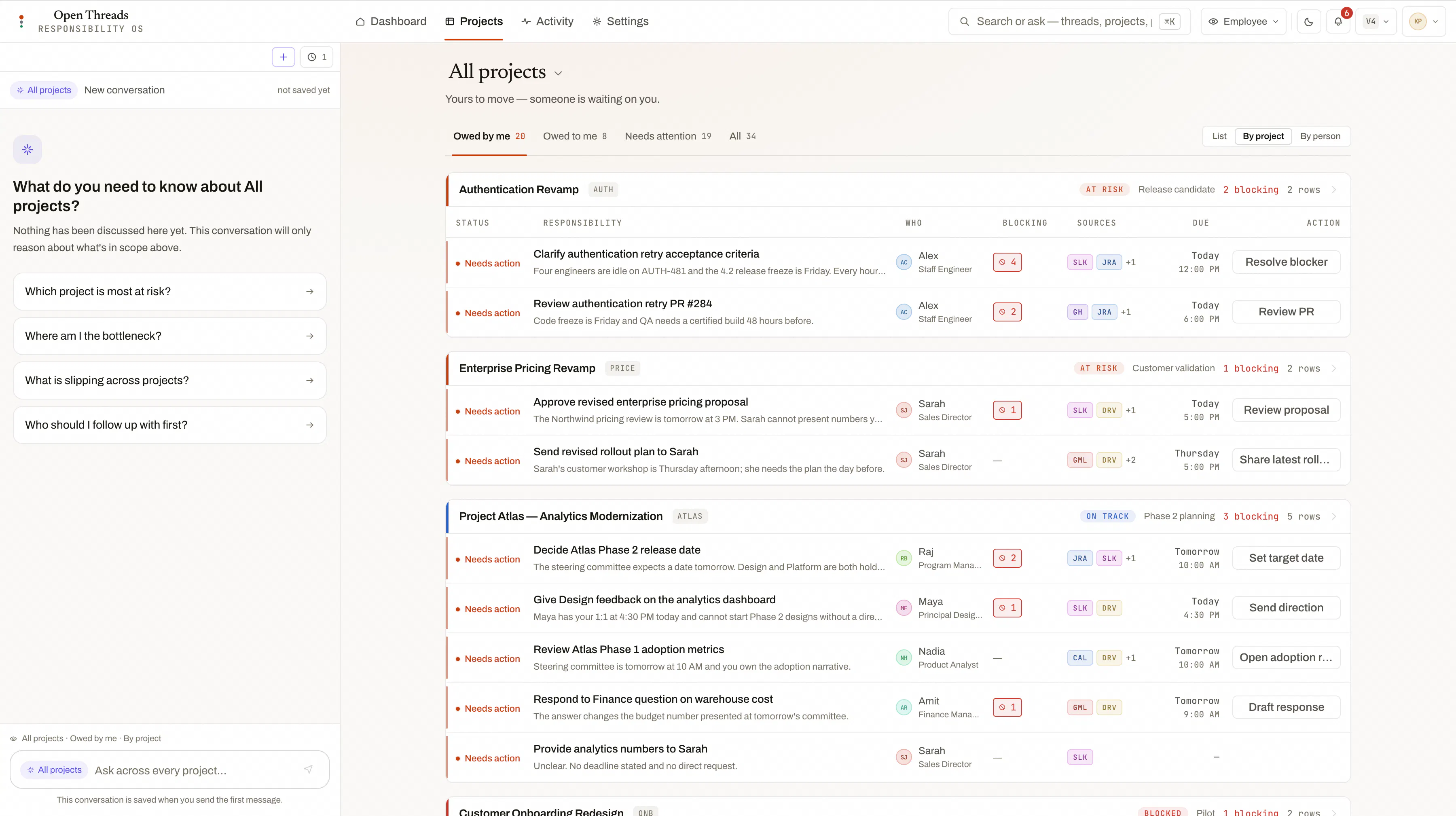Open the Projects nav item
The image size is (1456, 816).
[x=474, y=21]
